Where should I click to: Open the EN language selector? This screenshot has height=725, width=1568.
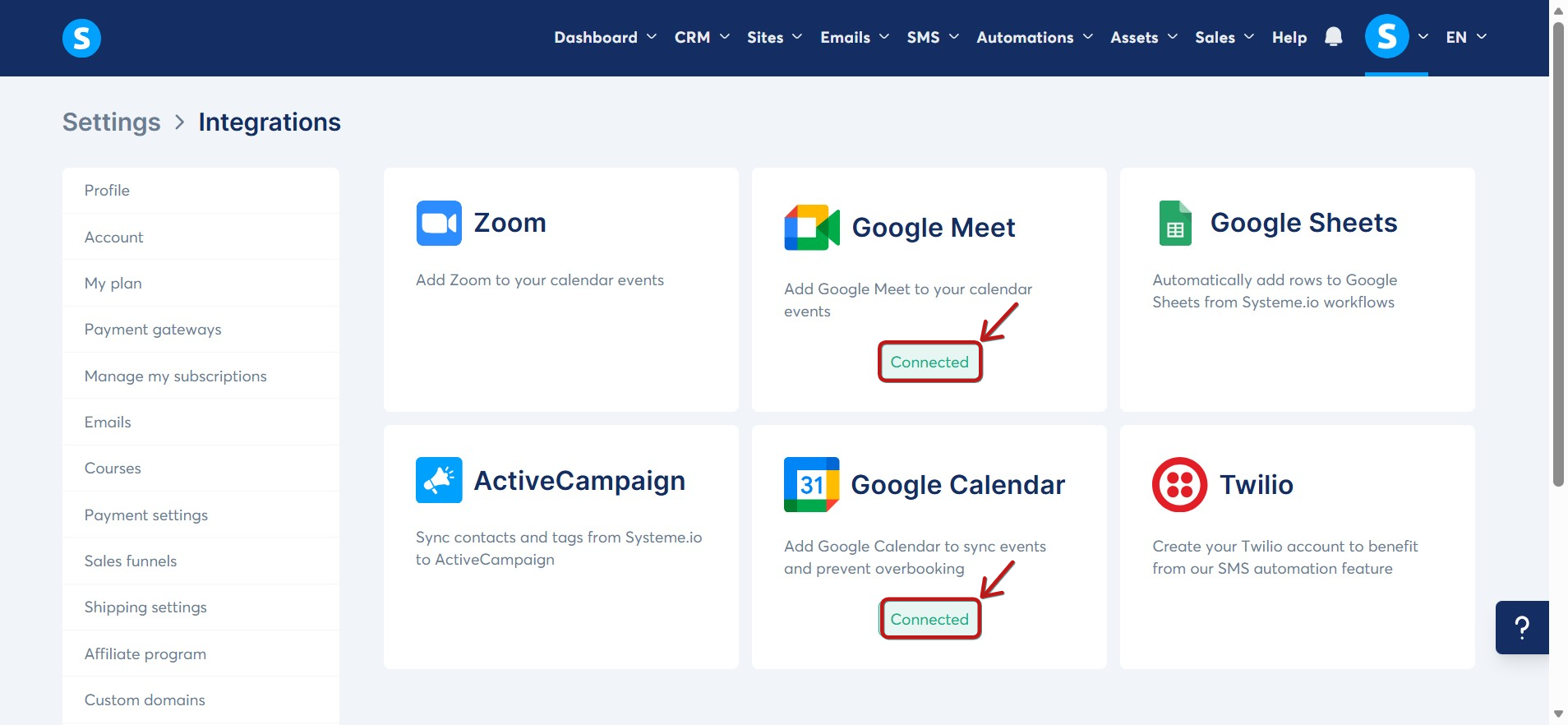tap(1466, 37)
